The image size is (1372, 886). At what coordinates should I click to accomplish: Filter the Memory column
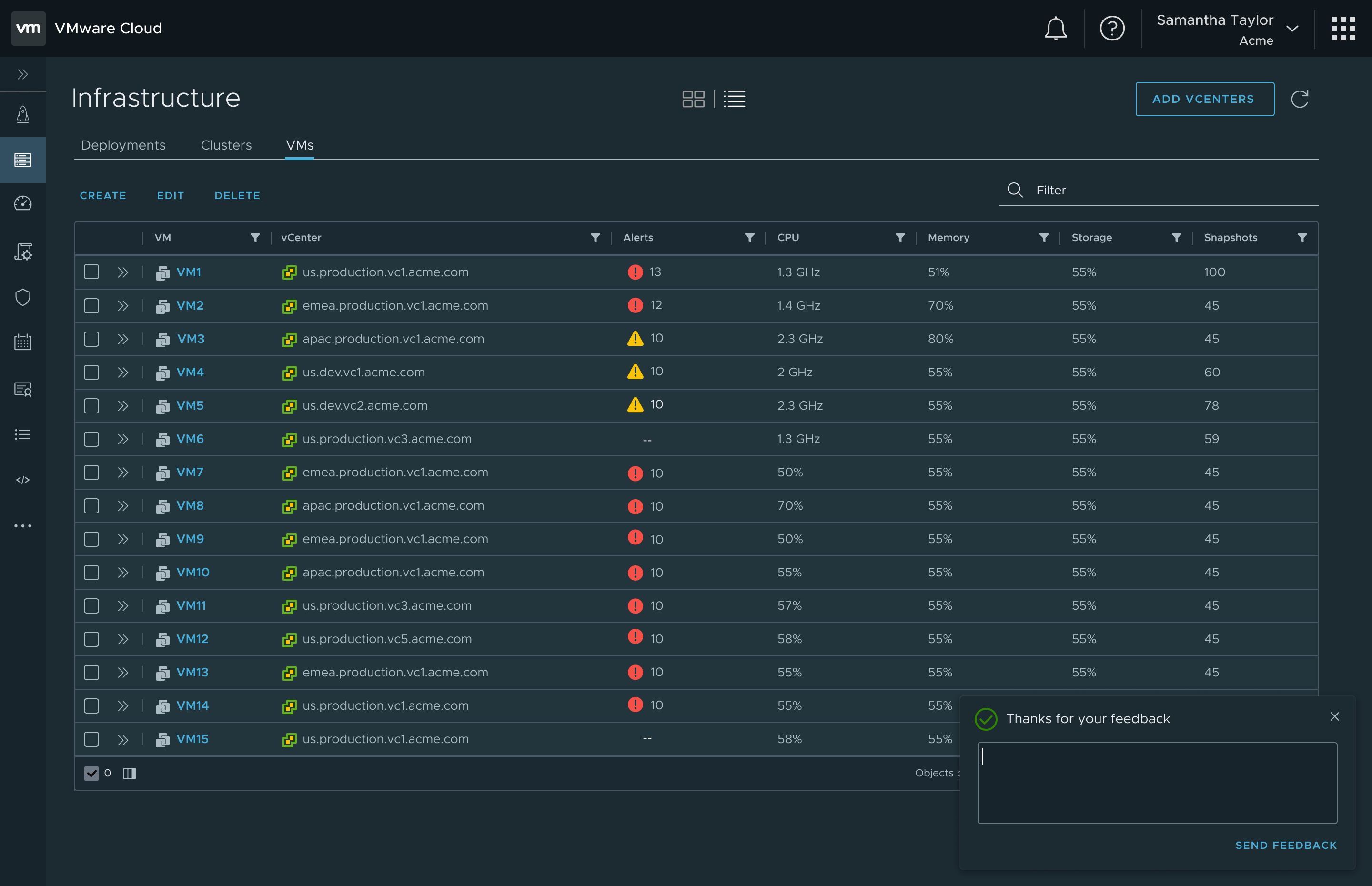(x=1044, y=238)
